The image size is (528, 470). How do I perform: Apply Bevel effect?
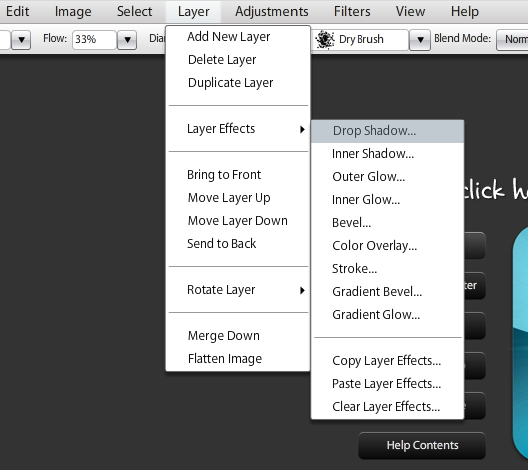pos(387,223)
